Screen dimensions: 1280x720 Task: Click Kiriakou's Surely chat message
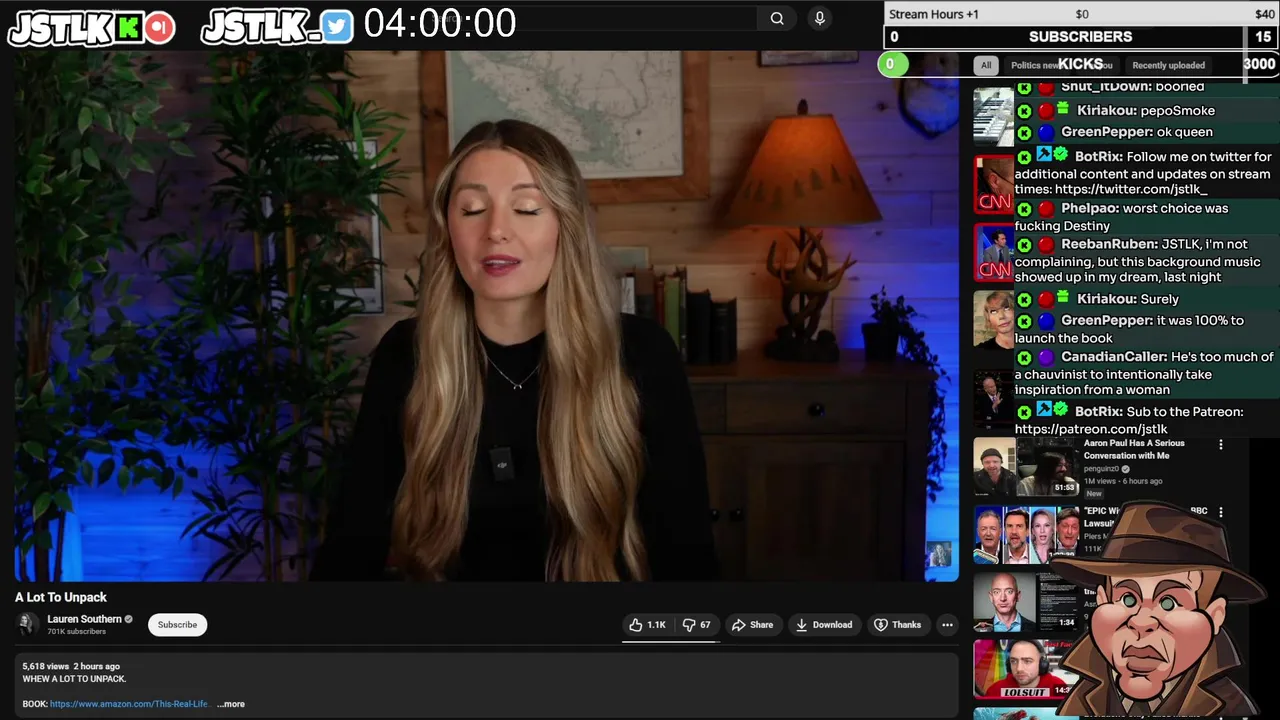pos(1097,299)
